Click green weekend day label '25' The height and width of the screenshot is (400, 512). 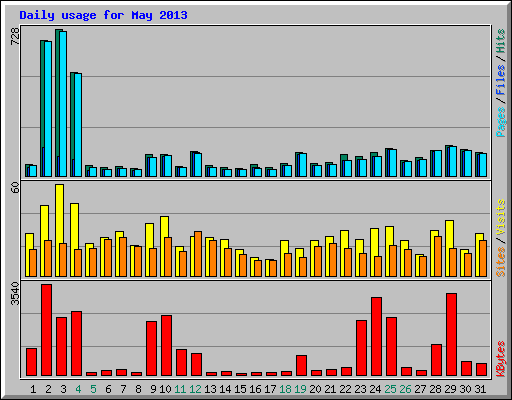tap(390, 389)
